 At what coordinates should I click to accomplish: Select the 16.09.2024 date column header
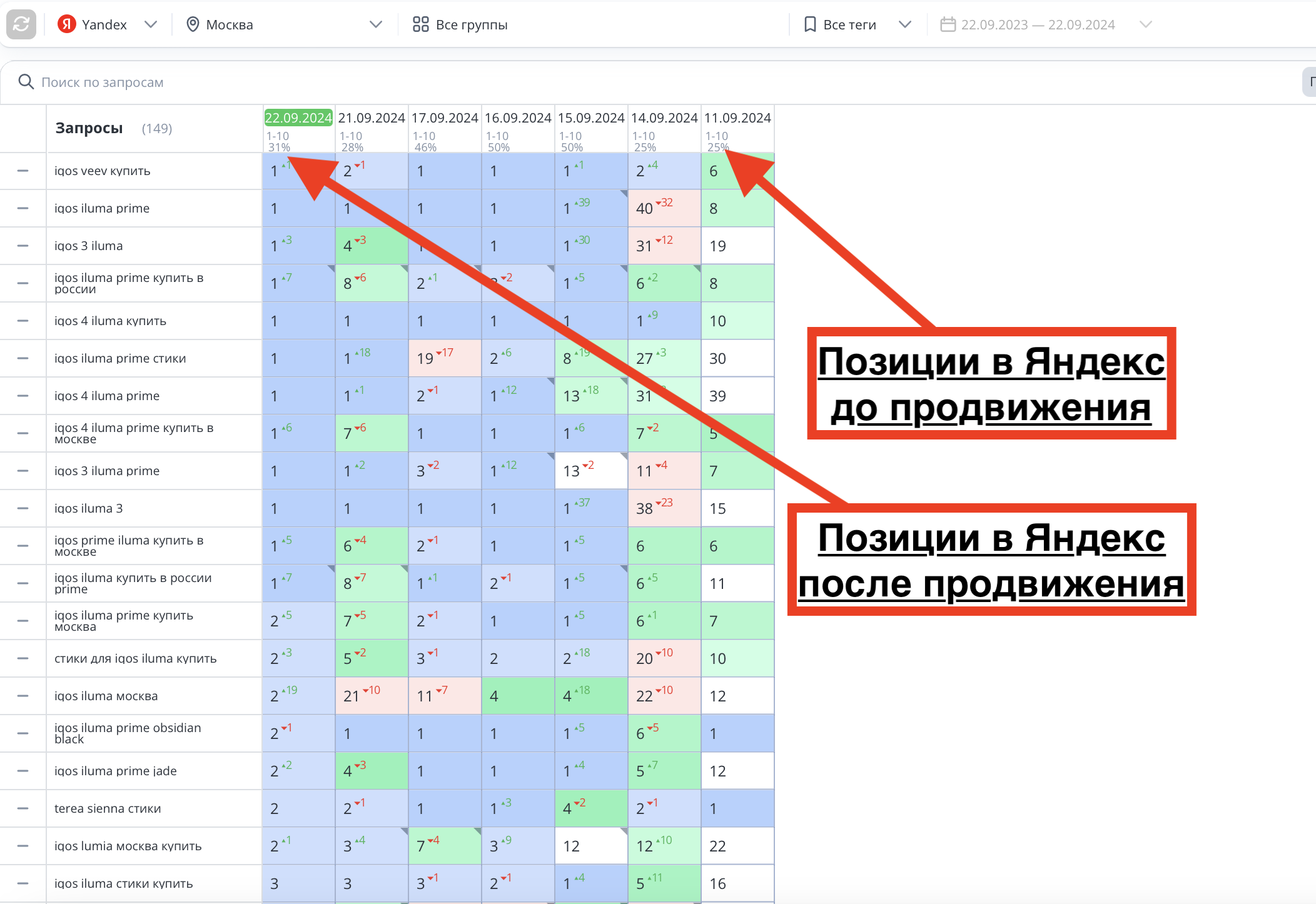[518, 118]
